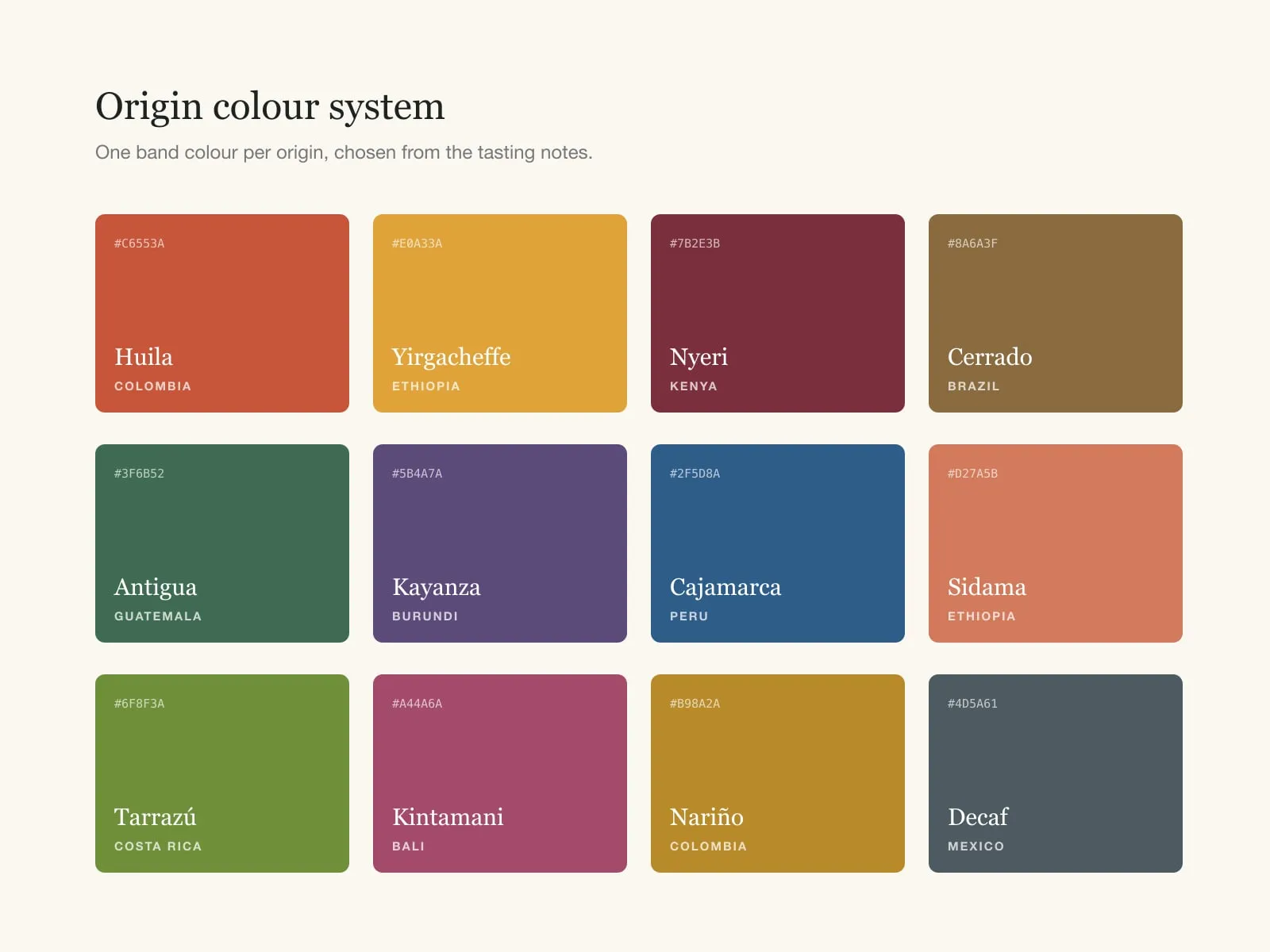The width and height of the screenshot is (1270, 952).
Task: Pick the yellow Yirgacheffe colour card
Action: coord(500,313)
